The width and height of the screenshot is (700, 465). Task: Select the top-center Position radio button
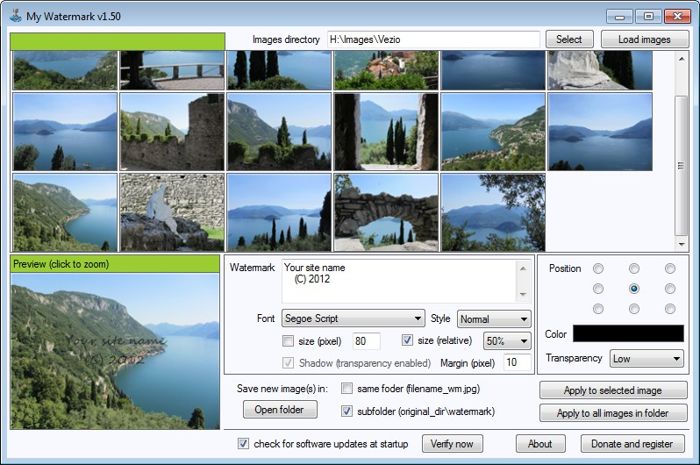click(634, 268)
